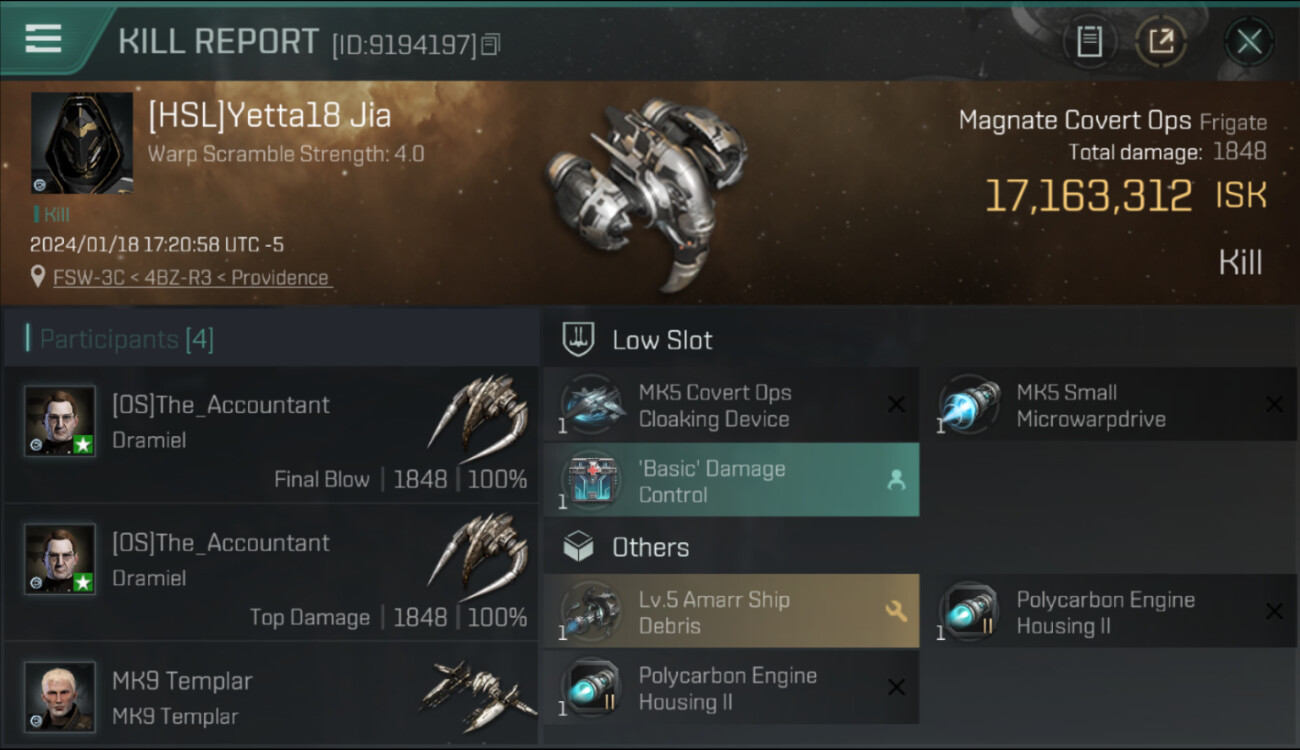Click the Others section cube icon

[x=579, y=547]
